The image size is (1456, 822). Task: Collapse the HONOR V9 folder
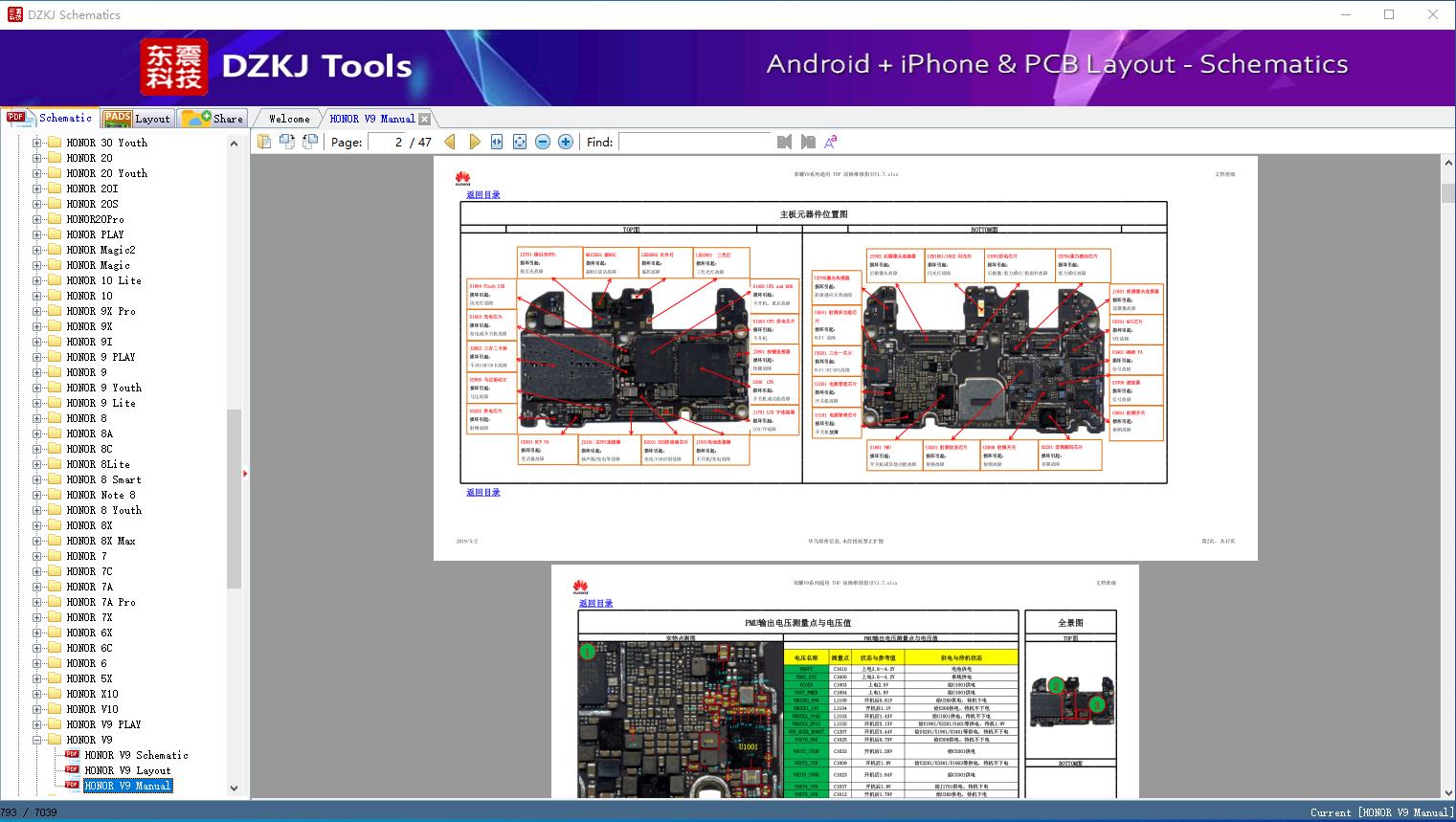(37, 740)
